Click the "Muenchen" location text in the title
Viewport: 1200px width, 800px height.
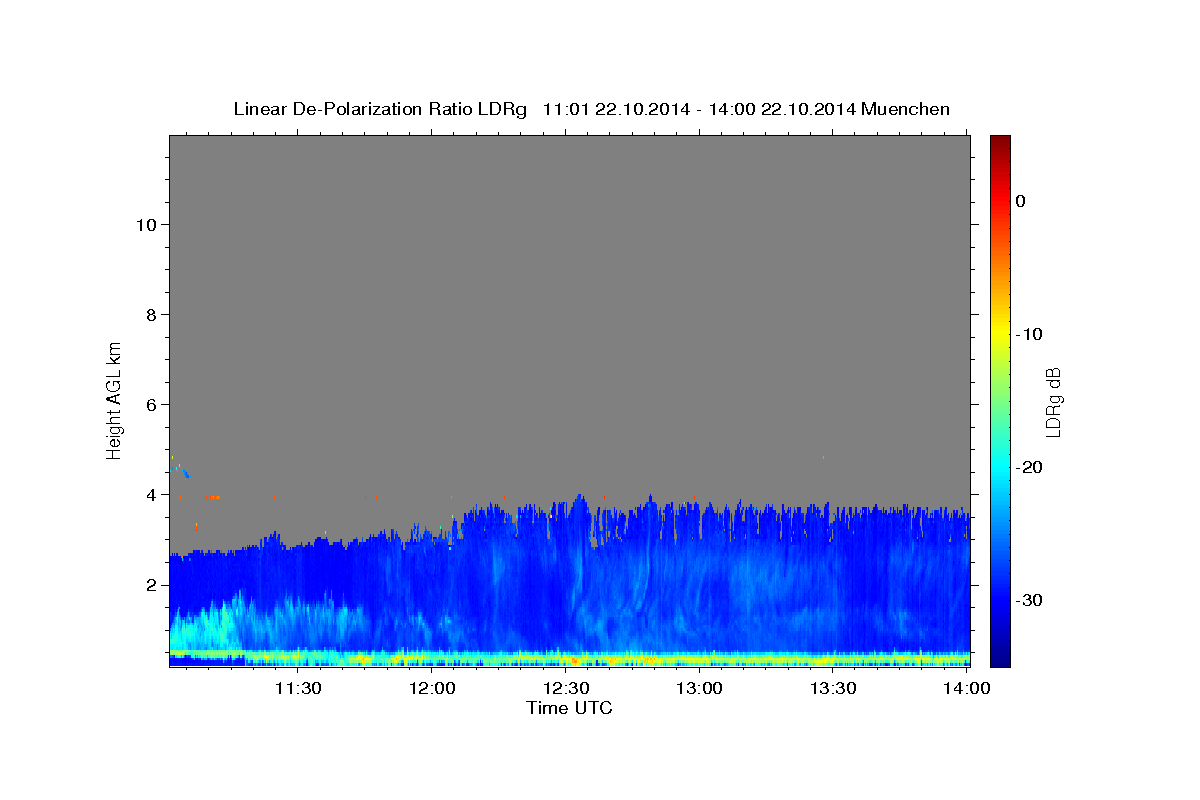click(x=906, y=109)
